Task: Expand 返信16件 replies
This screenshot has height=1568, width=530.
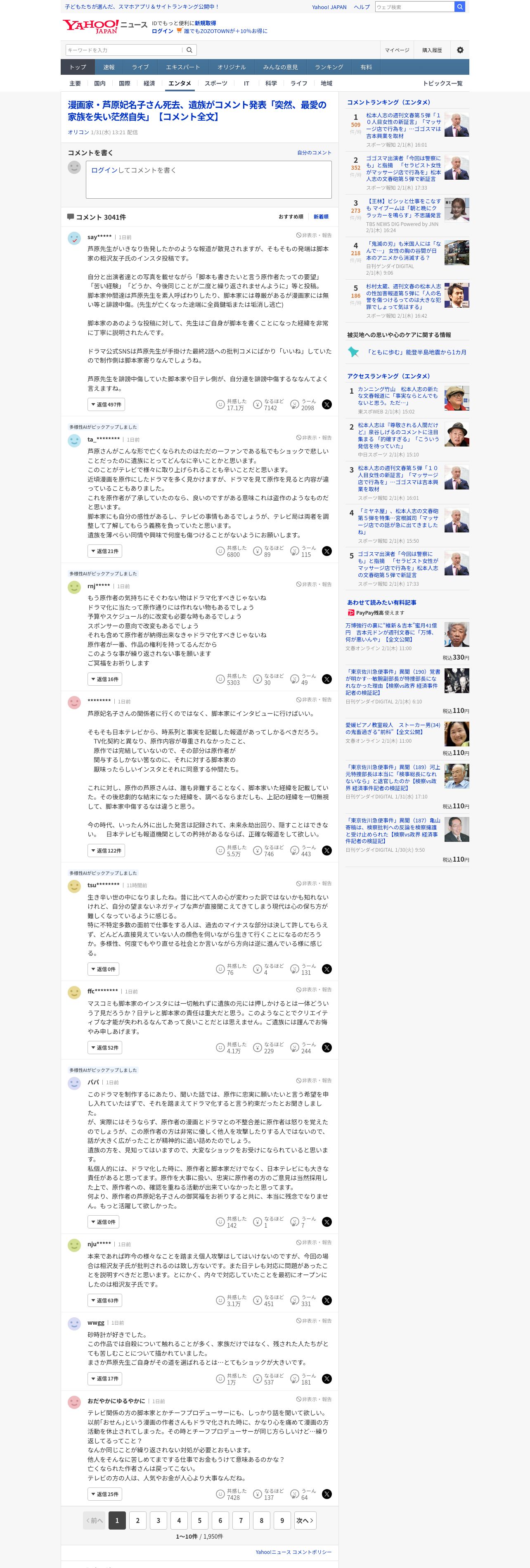Action: pyautogui.click(x=105, y=679)
